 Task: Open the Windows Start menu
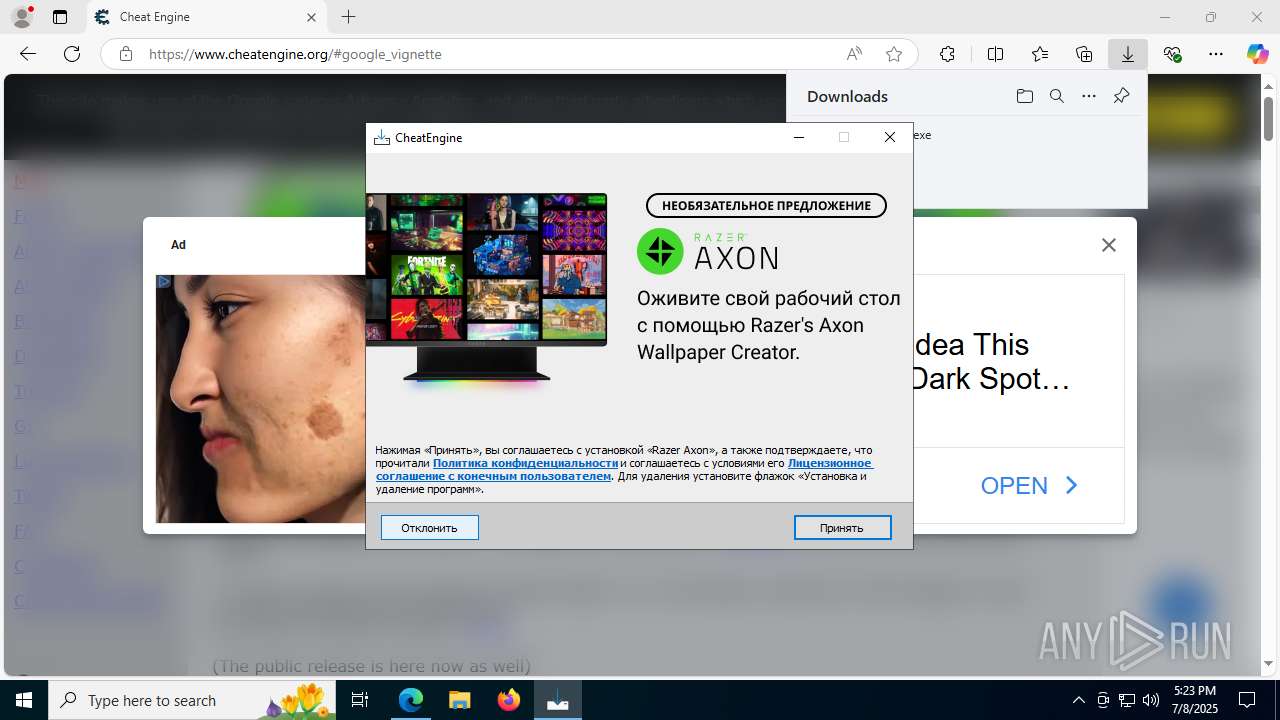24,700
